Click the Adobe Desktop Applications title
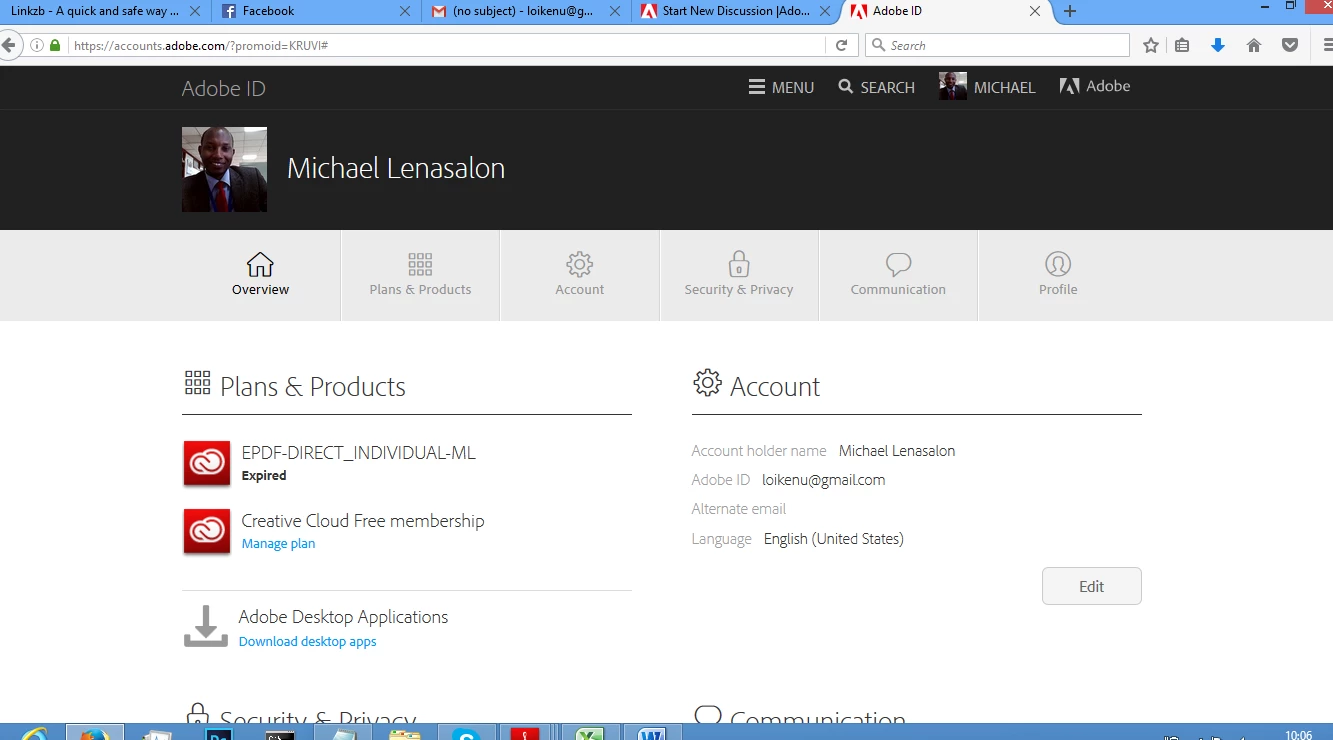The width and height of the screenshot is (1333, 740). pos(343,617)
